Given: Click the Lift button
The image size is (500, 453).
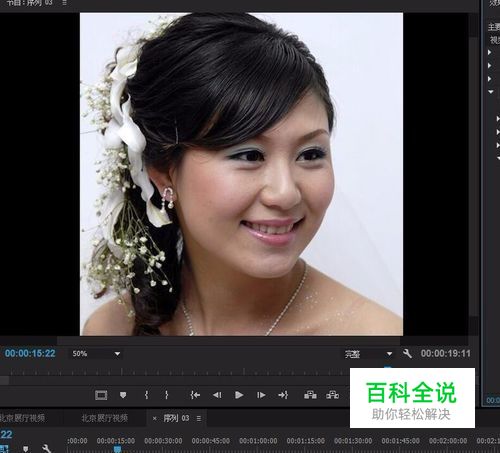Looking at the screenshot, I should 310,395.
